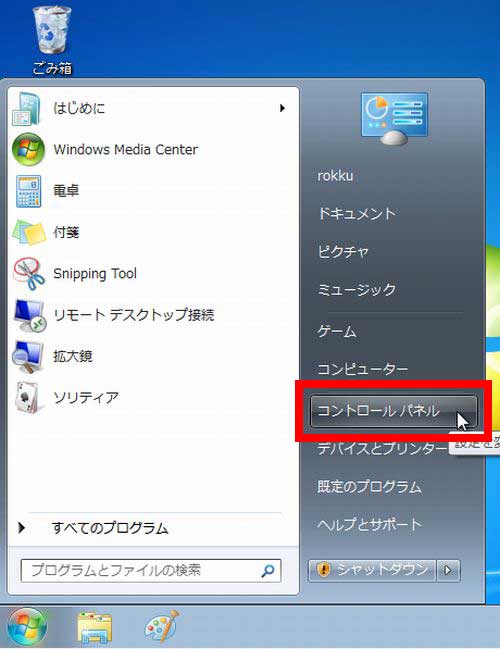Open デバイスとプリンター
500x649 pixels.
[x=382, y=449]
